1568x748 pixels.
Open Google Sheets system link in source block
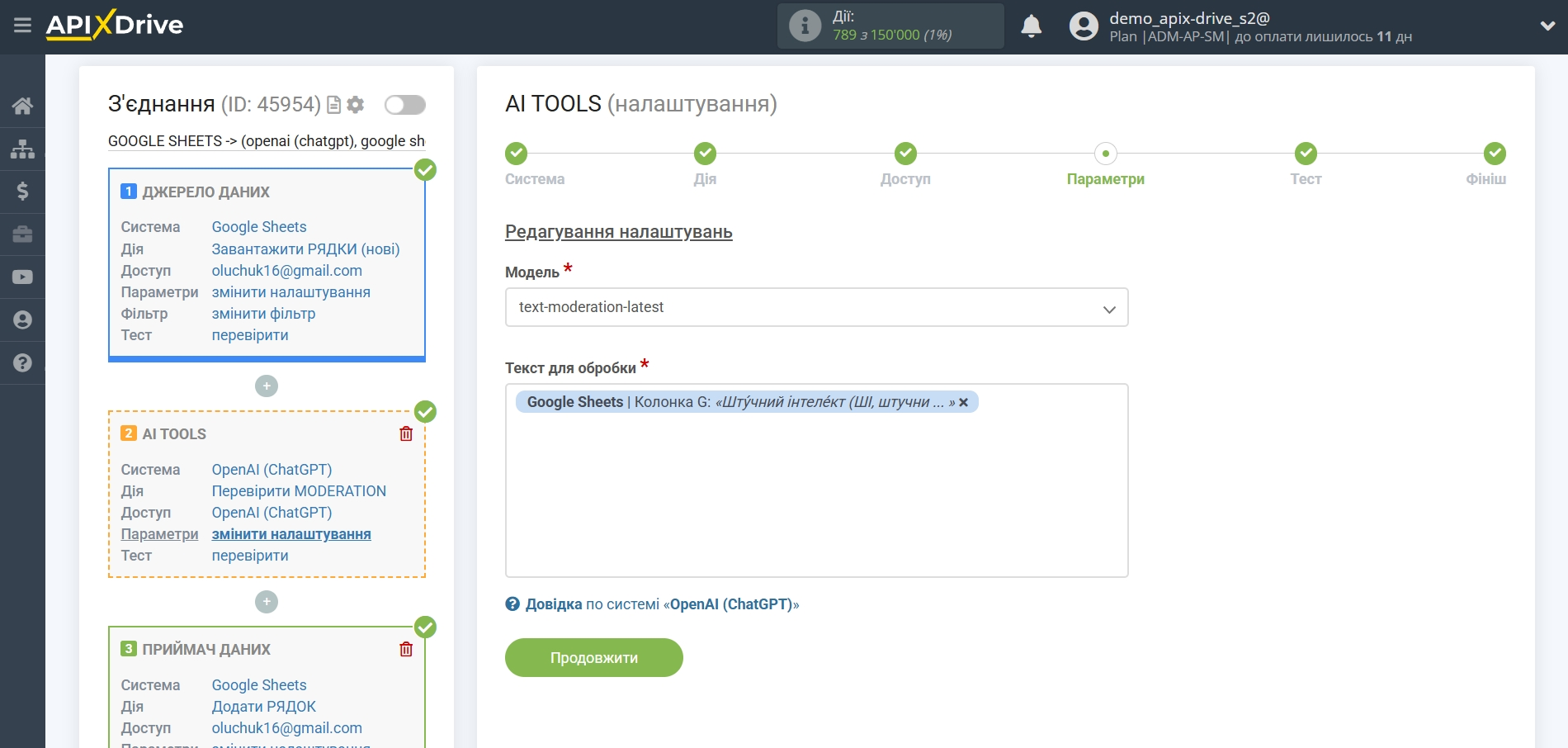tap(259, 227)
